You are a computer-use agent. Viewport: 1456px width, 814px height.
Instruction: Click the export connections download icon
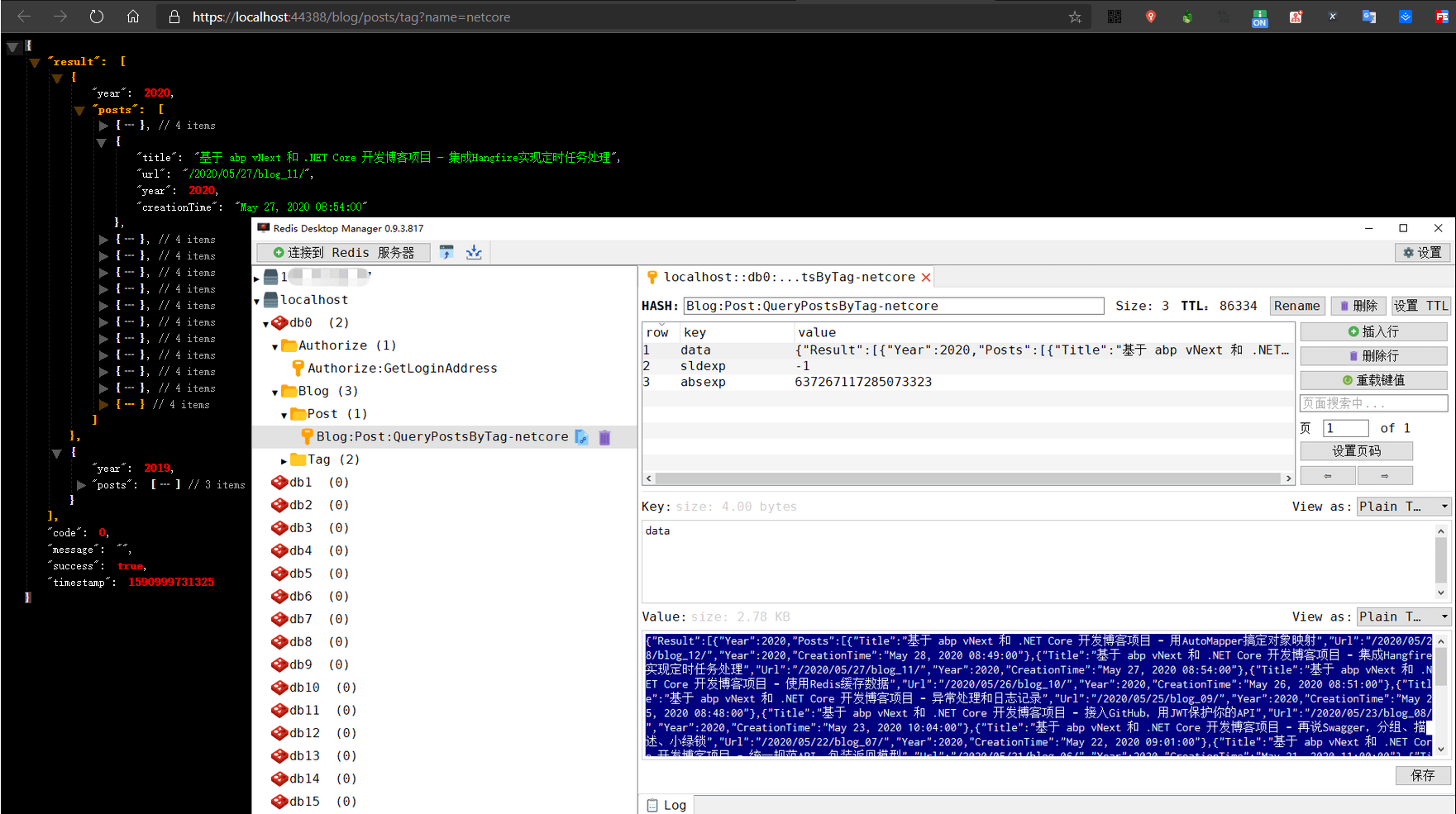pos(474,252)
